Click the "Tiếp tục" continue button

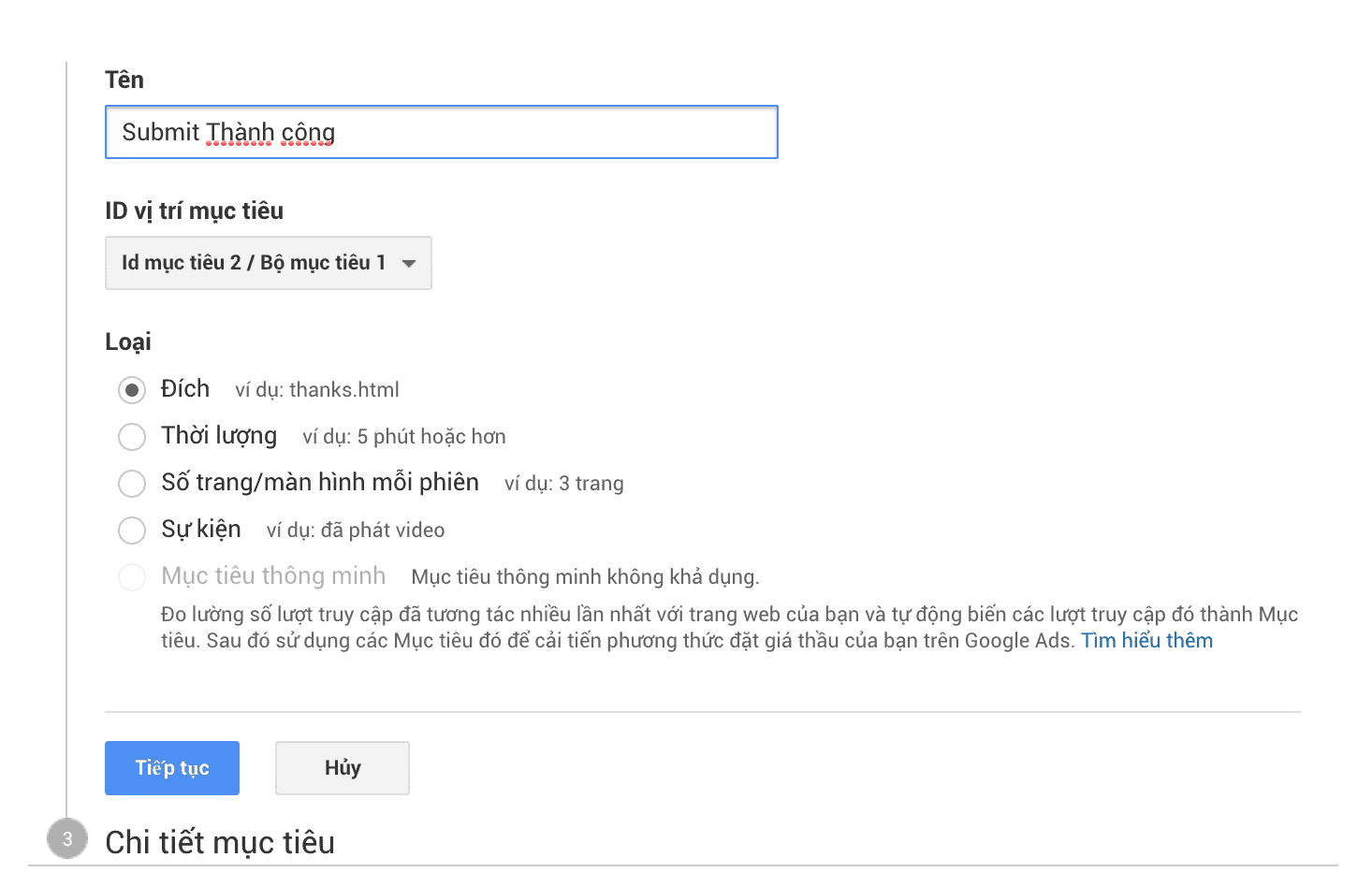pos(172,768)
